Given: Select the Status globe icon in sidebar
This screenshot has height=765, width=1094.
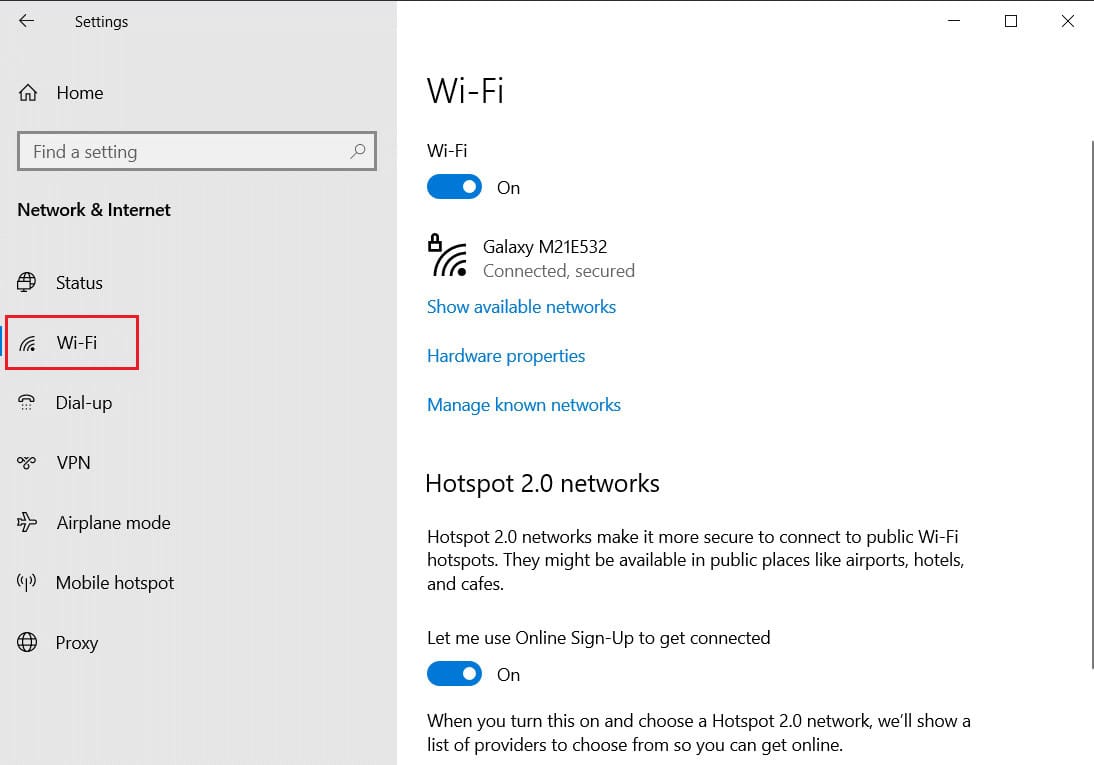Looking at the screenshot, I should (x=27, y=283).
